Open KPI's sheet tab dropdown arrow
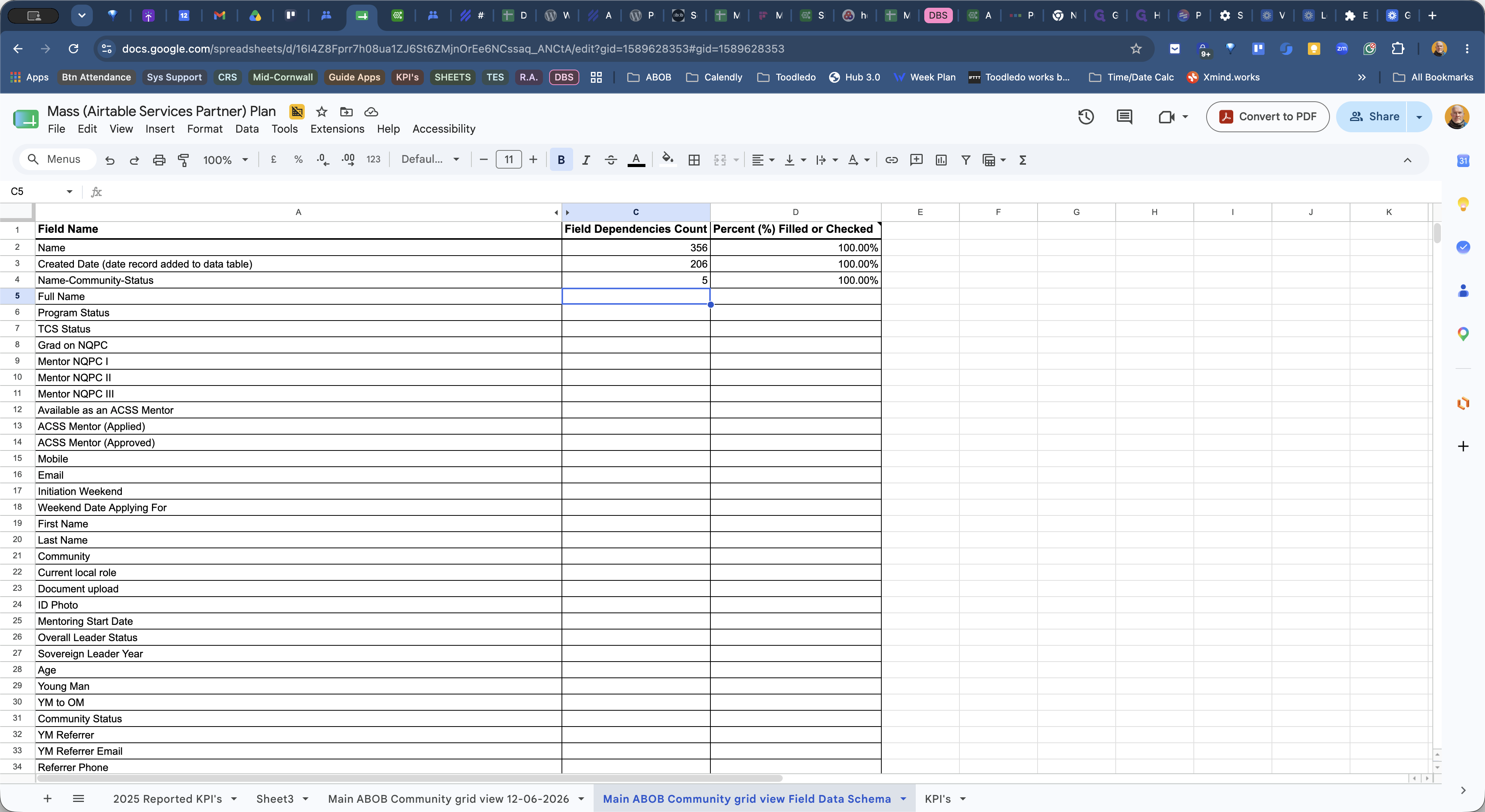 [963, 799]
